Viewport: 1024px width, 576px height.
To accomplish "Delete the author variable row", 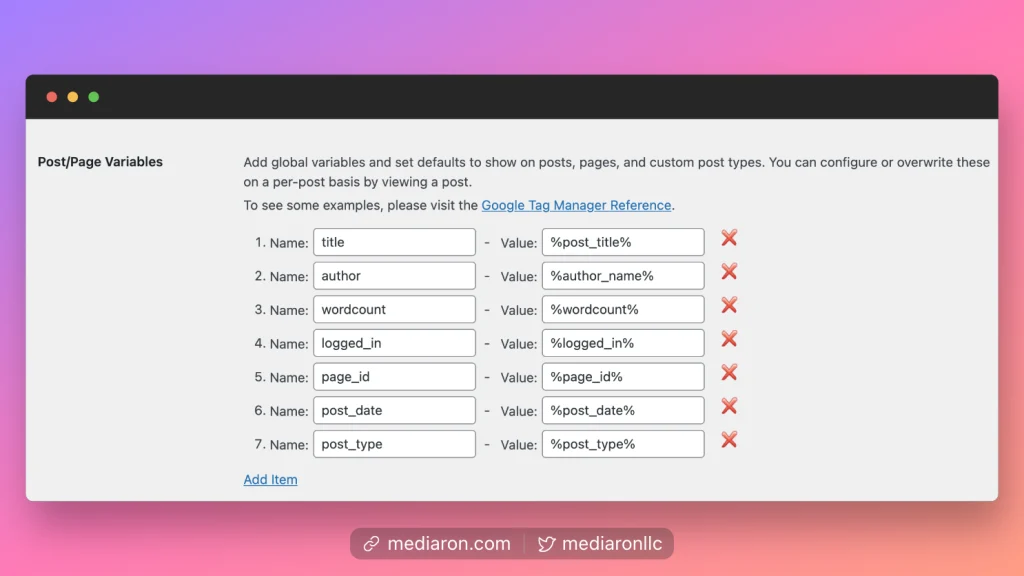I will click(x=729, y=272).
